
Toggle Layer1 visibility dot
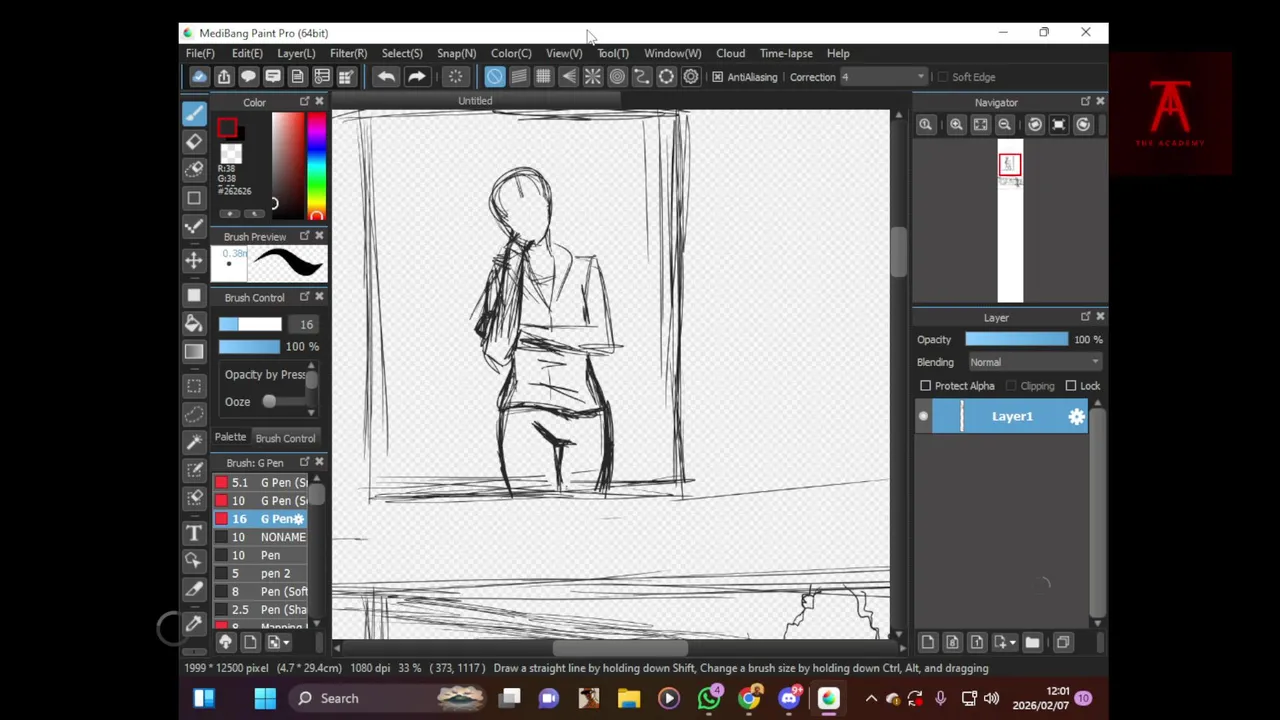pyautogui.click(x=923, y=417)
